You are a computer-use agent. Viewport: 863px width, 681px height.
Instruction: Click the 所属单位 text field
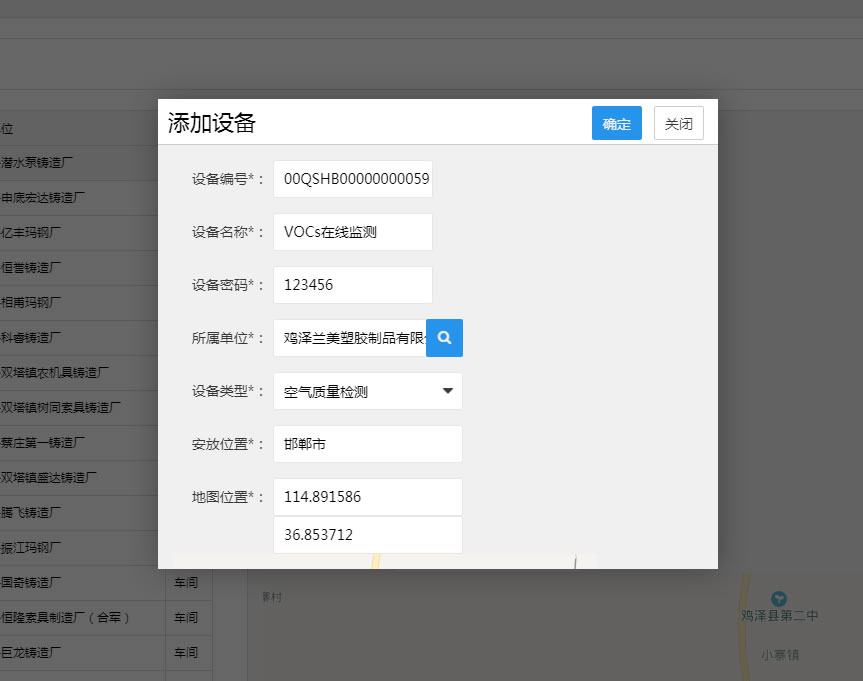point(349,338)
